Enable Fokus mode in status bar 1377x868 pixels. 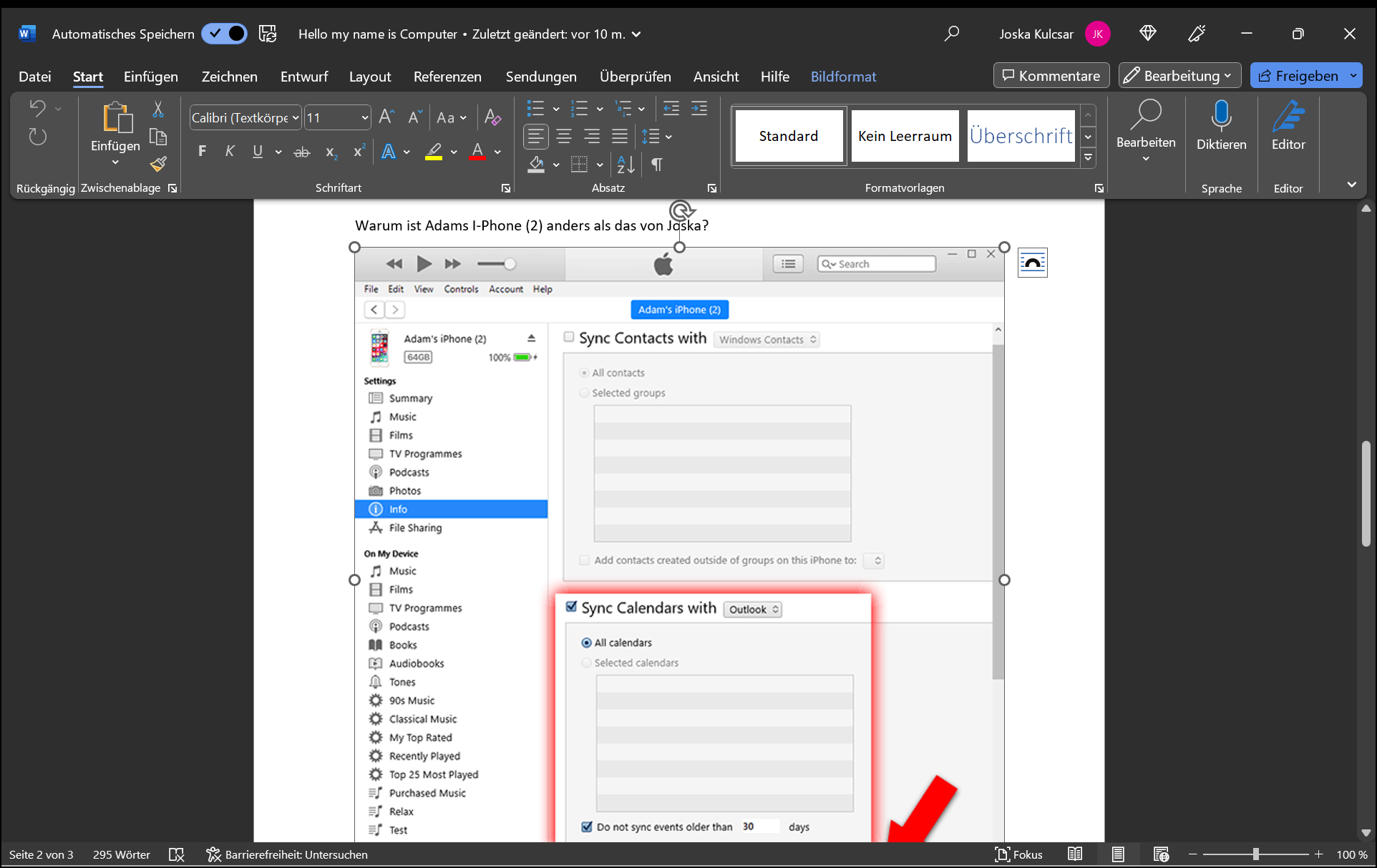(x=1018, y=854)
